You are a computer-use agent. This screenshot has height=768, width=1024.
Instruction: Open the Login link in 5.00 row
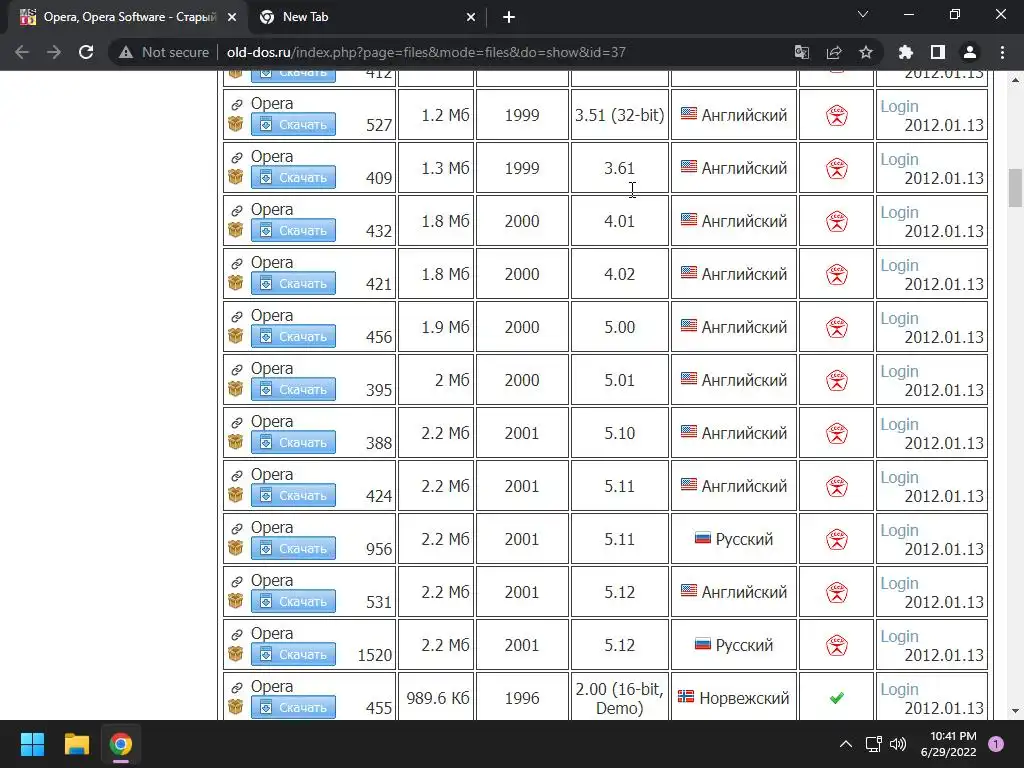(x=899, y=318)
